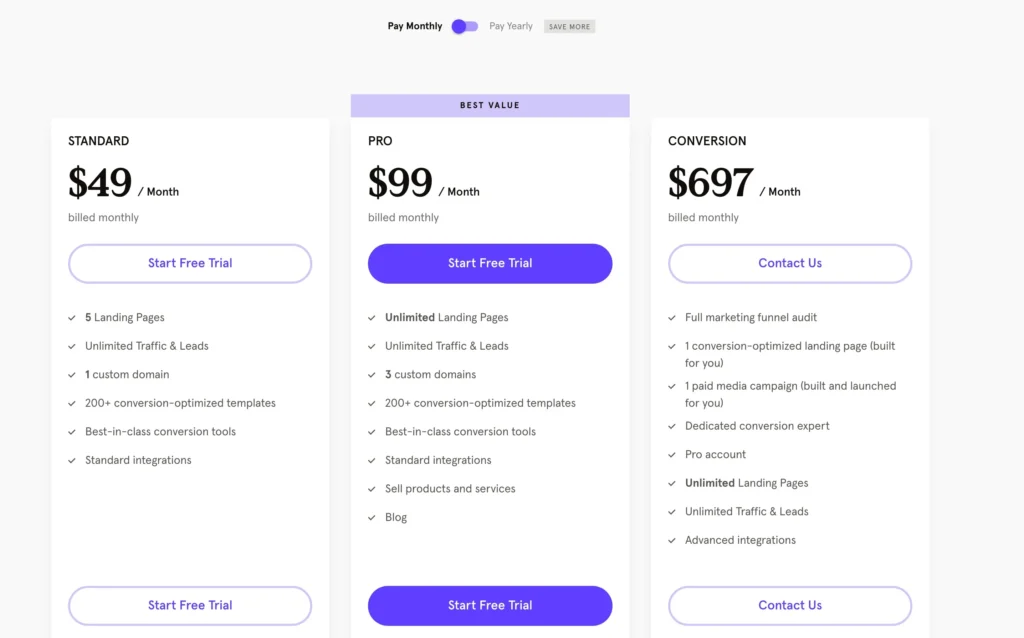
Task: Click checkmark next to Dedicated conversion expert
Action: (x=672, y=426)
